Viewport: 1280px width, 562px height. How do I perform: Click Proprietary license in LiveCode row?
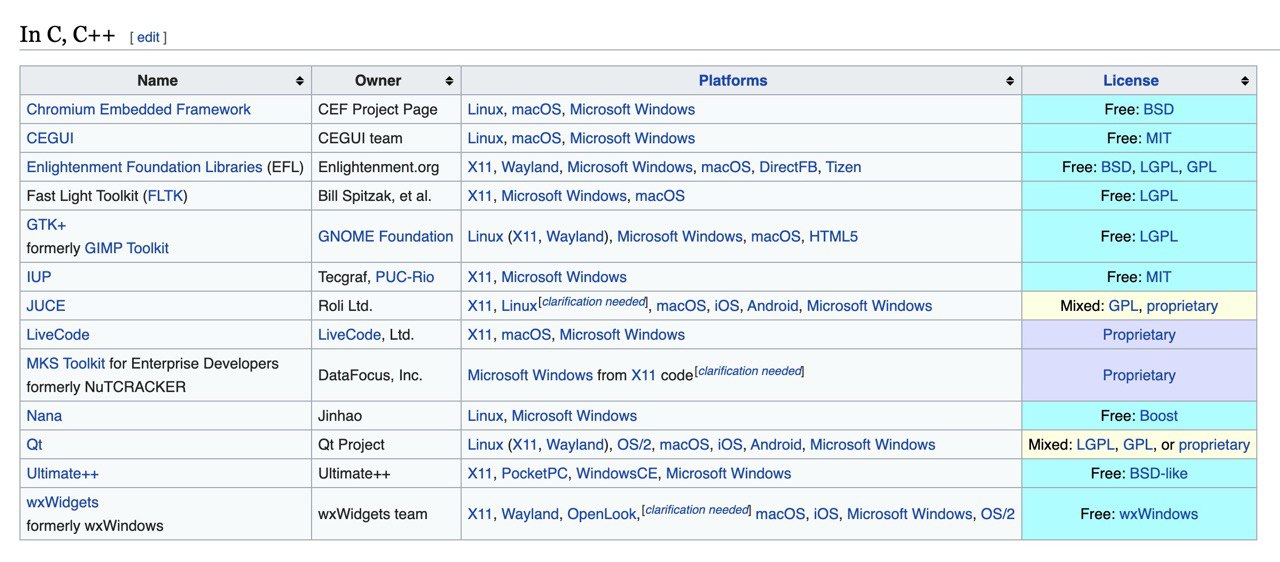coord(1138,335)
